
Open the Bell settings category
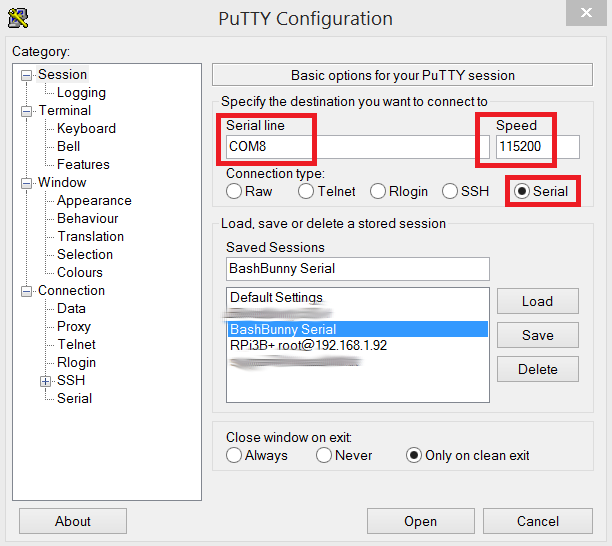(68, 146)
